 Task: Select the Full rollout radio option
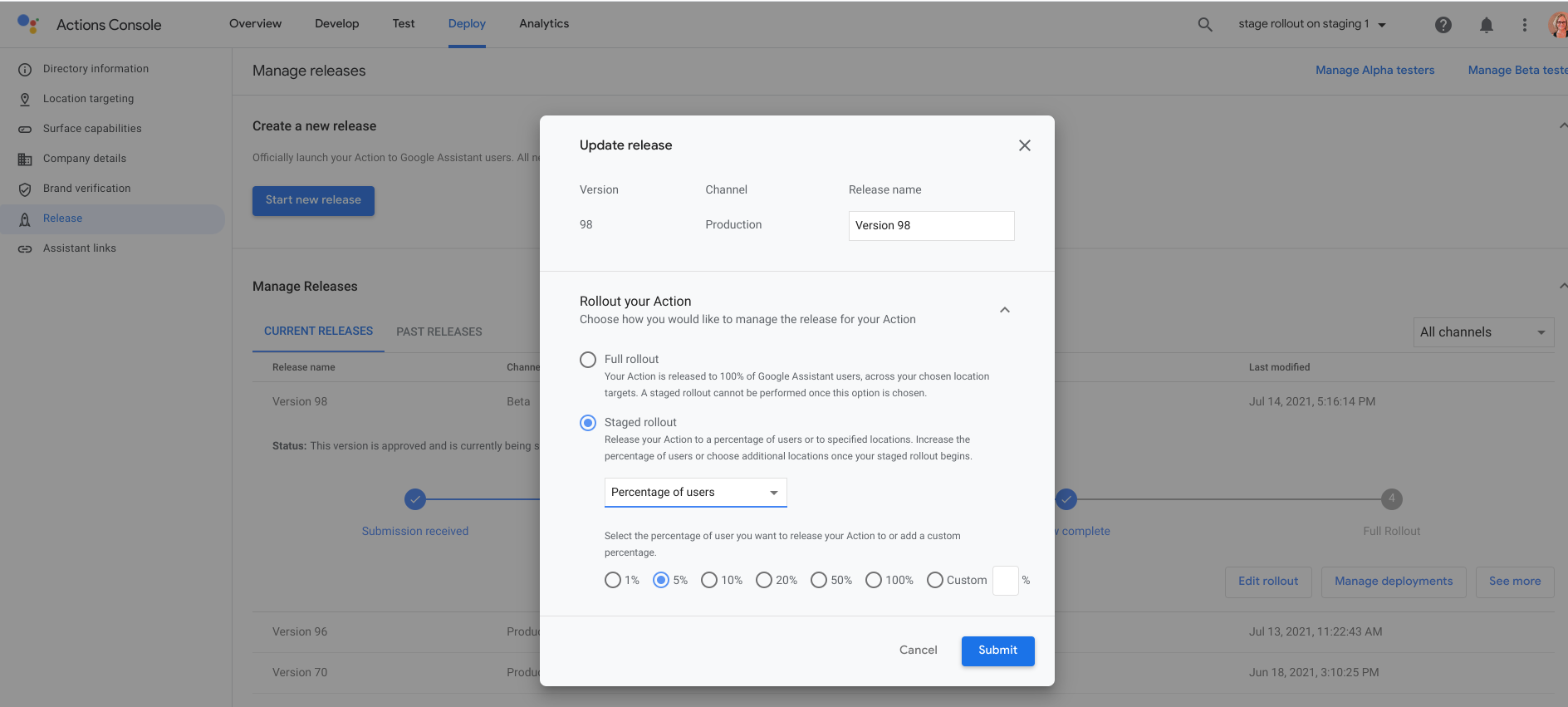click(x=588, y=360)
